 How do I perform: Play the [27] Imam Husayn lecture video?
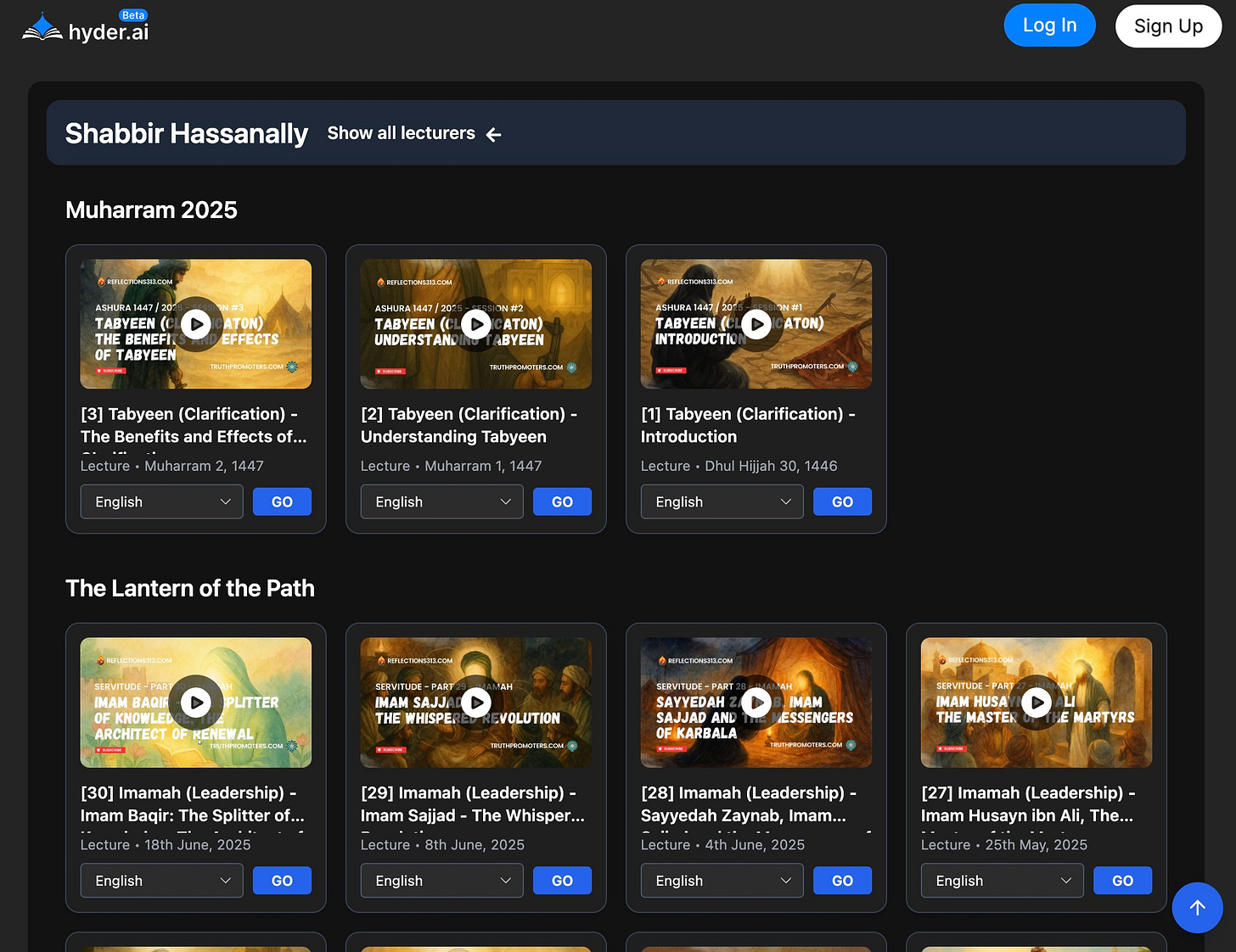coord(1037,703)
